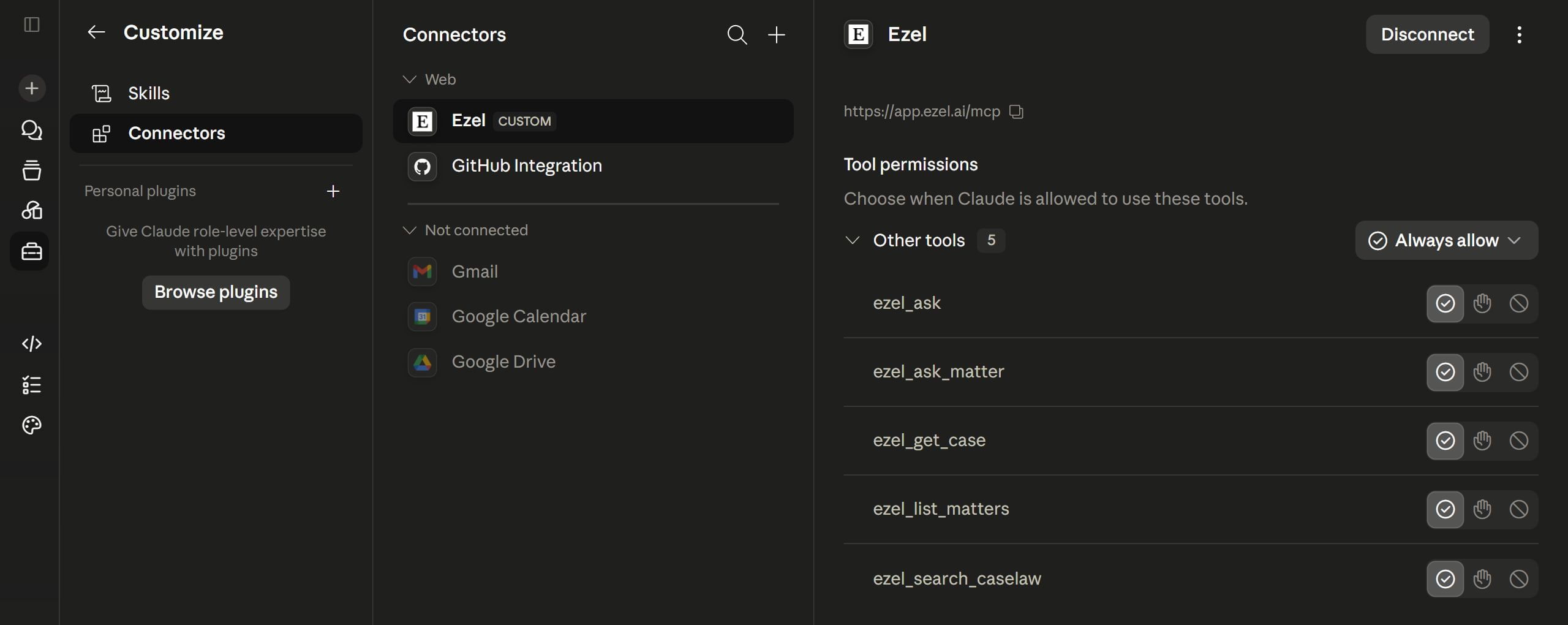Collapse the Not connected group

[x=409, y=230]
